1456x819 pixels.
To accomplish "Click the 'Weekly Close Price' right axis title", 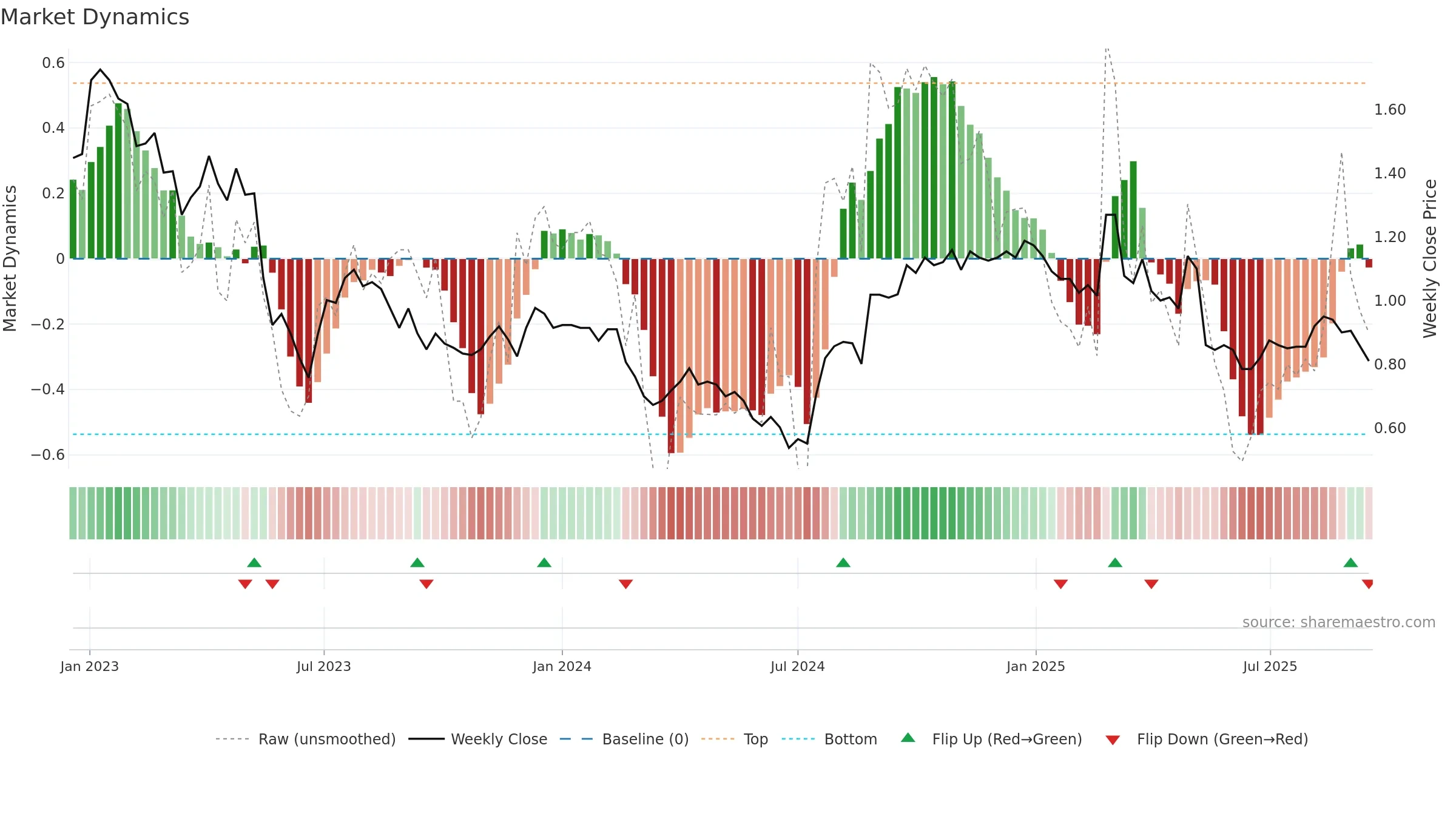I will click(x=1431, y=258).
